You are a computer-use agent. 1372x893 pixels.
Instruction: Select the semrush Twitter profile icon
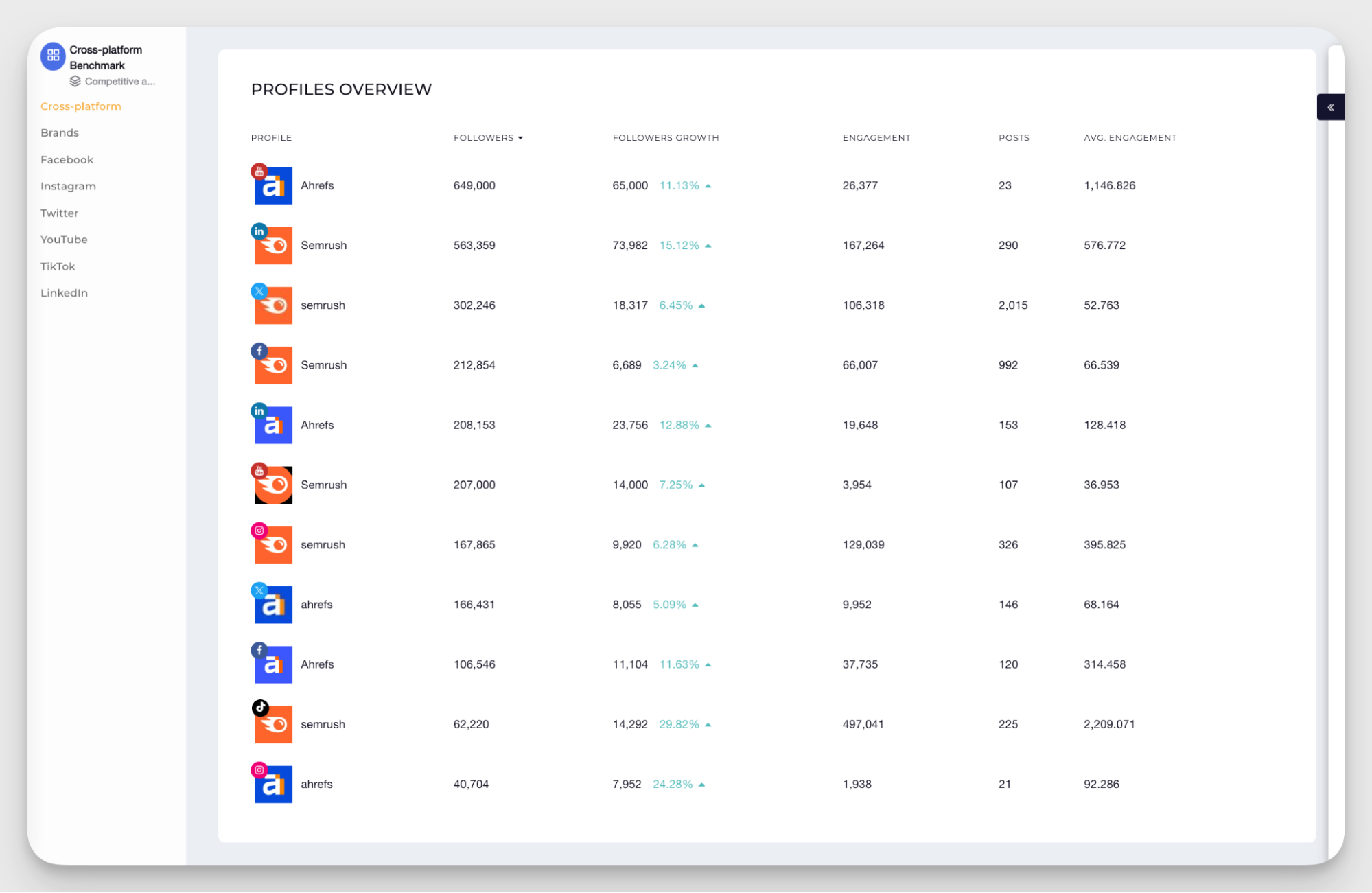click(272, 305)
